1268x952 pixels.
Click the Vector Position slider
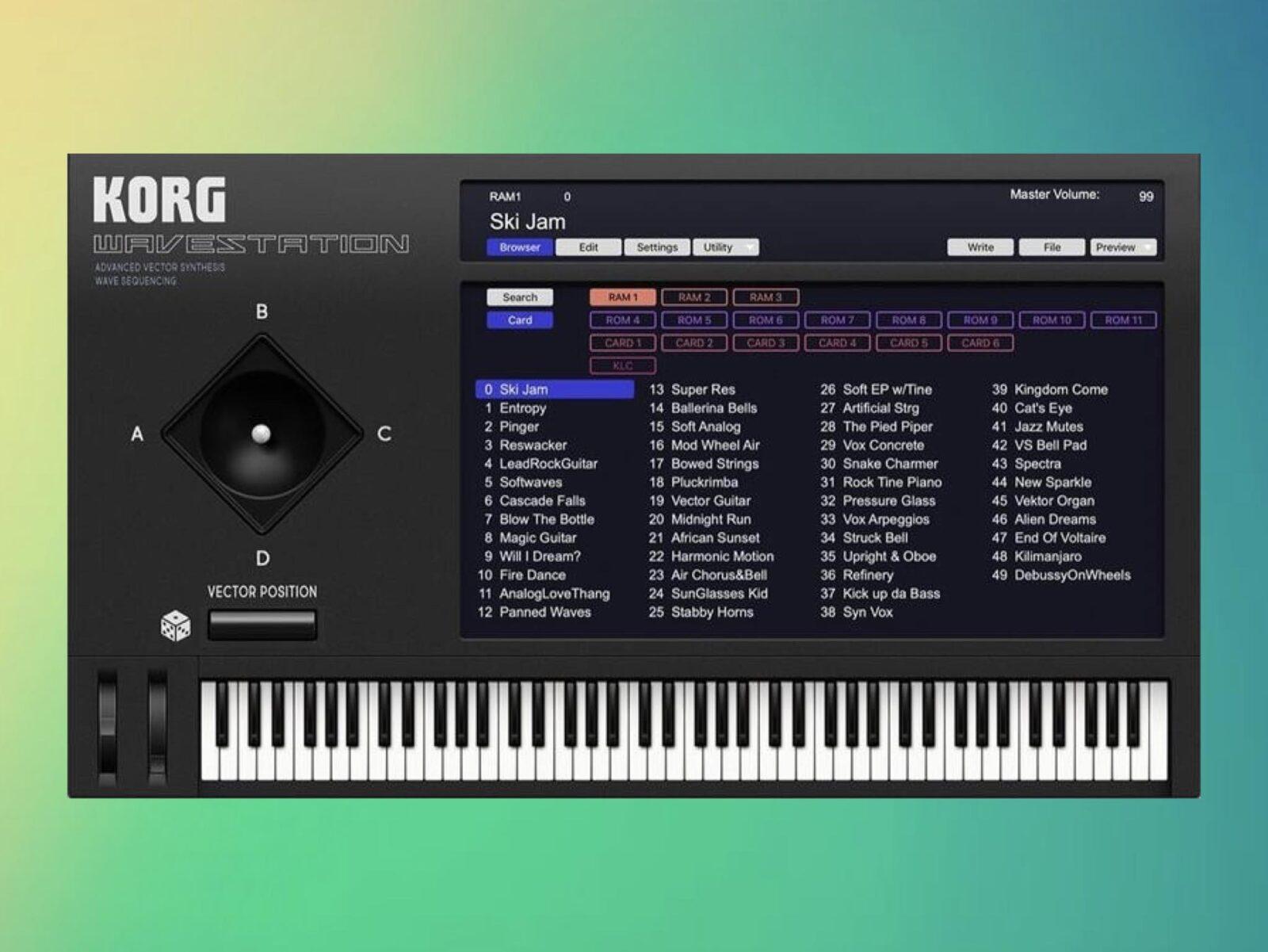(x=262, y=625)
